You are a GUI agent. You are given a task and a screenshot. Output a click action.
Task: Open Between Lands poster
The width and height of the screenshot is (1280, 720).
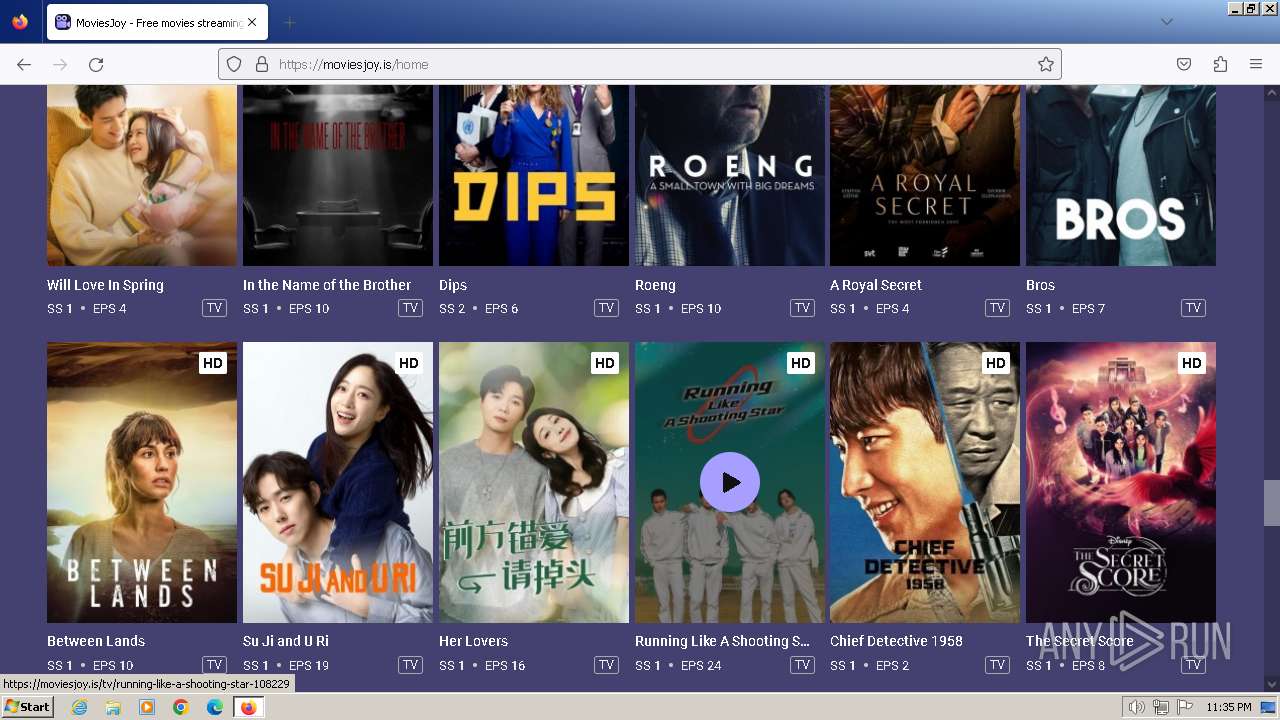[142, 482]
